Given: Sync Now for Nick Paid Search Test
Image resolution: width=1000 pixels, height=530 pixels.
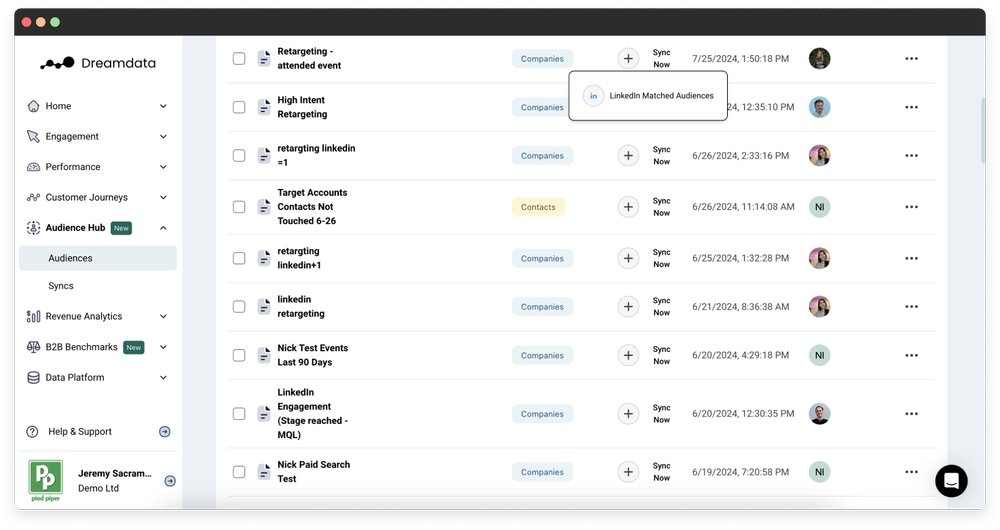Looking at the screenshot, I should pos(661,472).
